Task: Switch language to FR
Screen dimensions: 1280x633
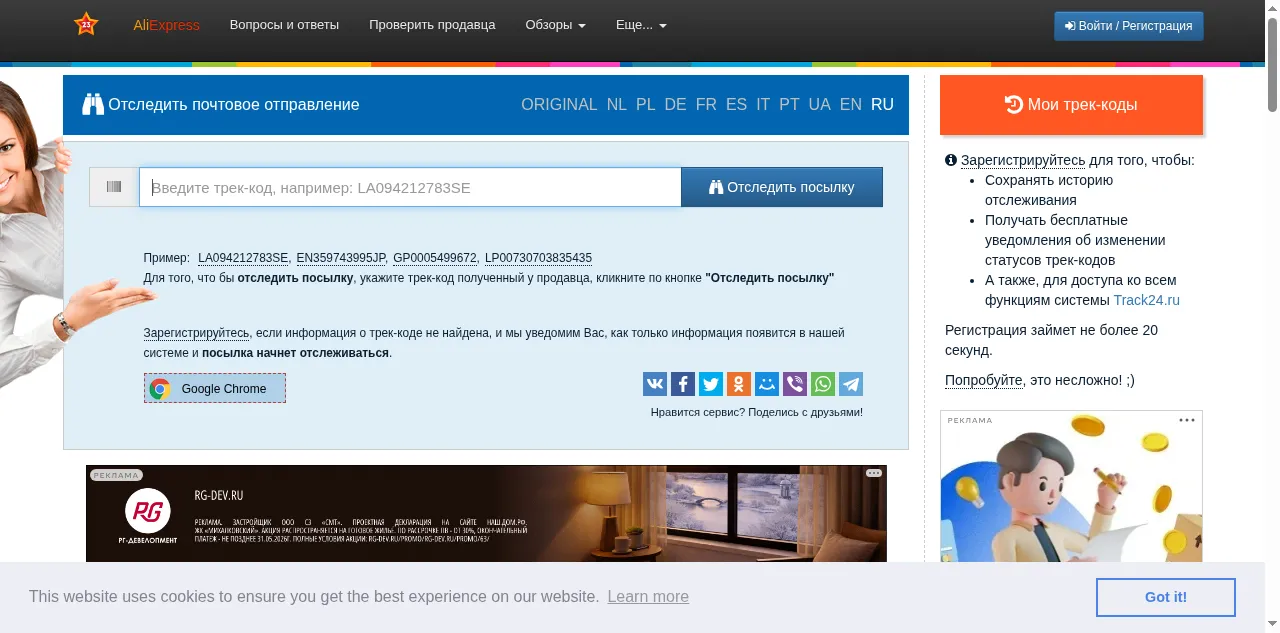Action: [707, 105]
